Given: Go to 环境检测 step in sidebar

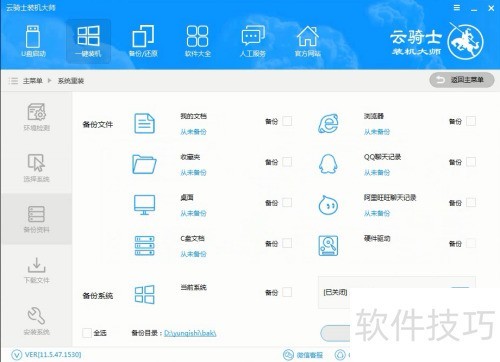Looking at the screenshot, I should tap(36, 117).
